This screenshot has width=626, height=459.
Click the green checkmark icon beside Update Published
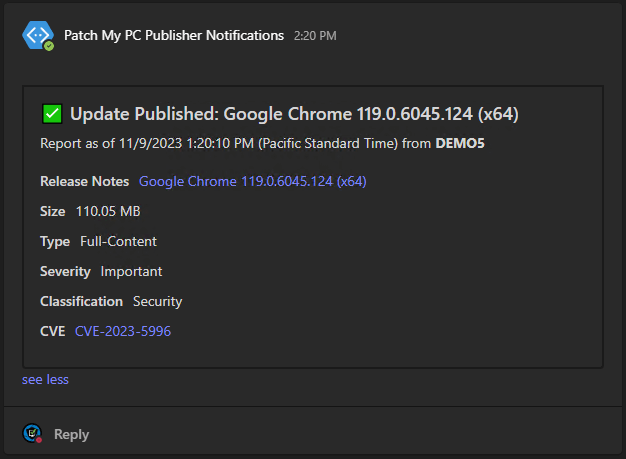point(52,114)
